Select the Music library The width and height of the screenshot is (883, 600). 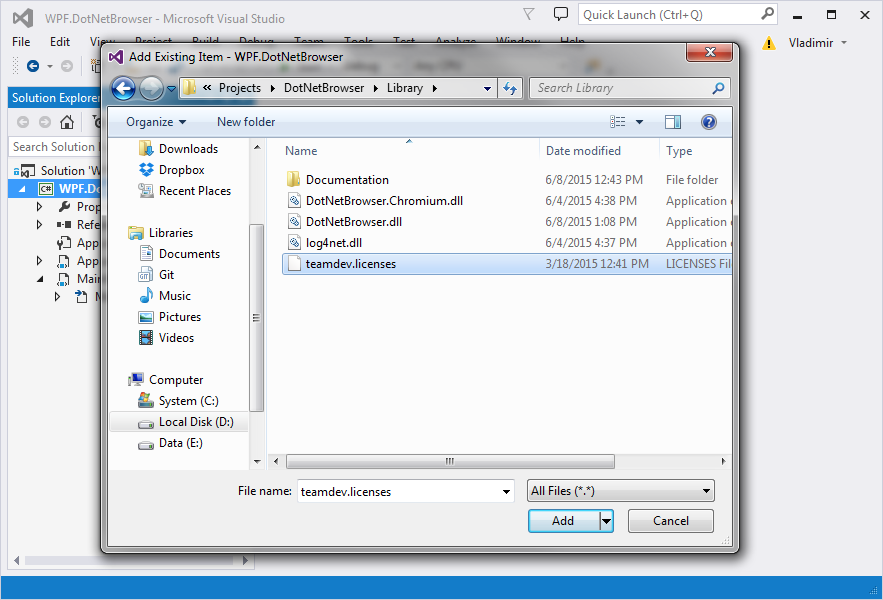(164, 296)
